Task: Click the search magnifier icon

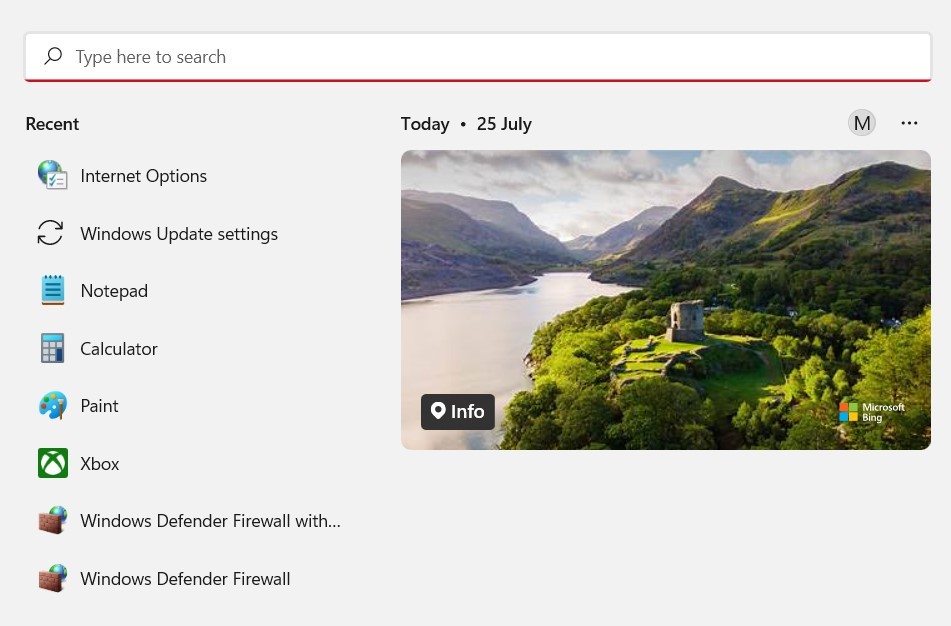Action: (53, 56)
